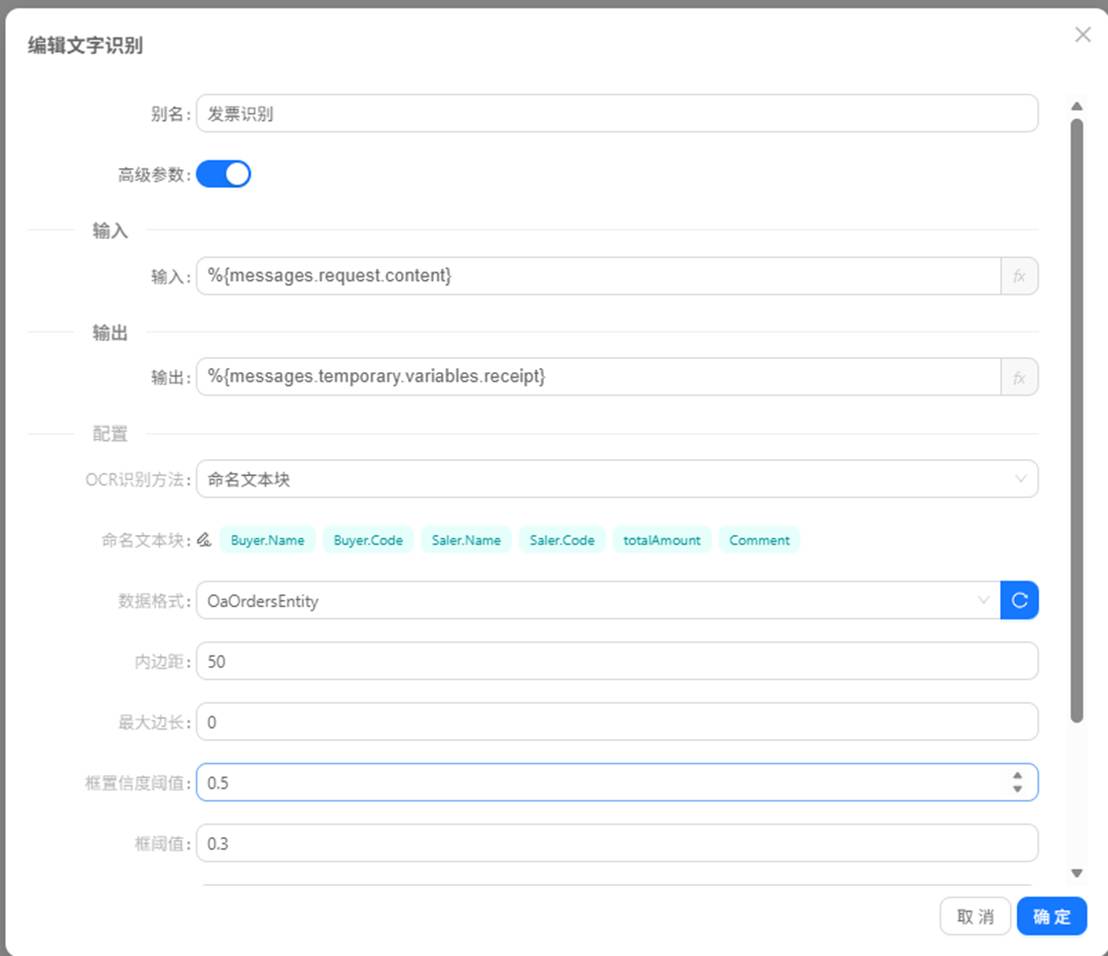This screenshot has height=956, width=1108.
Task: Select the Saler.Code tag
Action: 562,540
